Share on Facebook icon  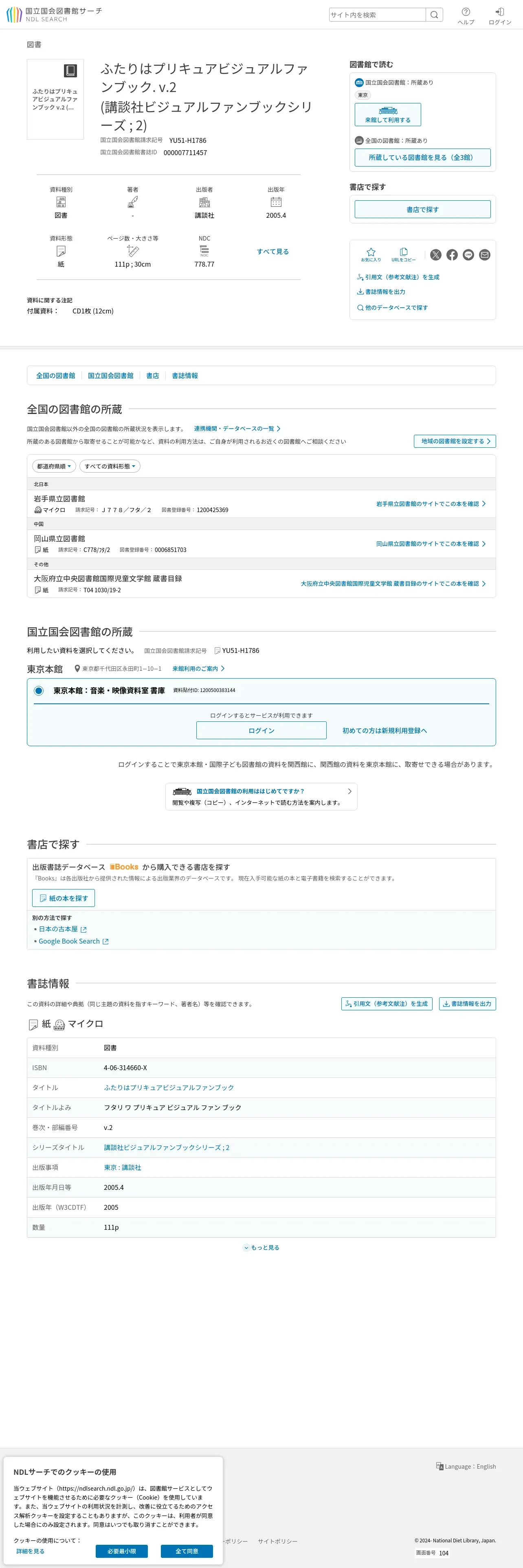[452, 255]
